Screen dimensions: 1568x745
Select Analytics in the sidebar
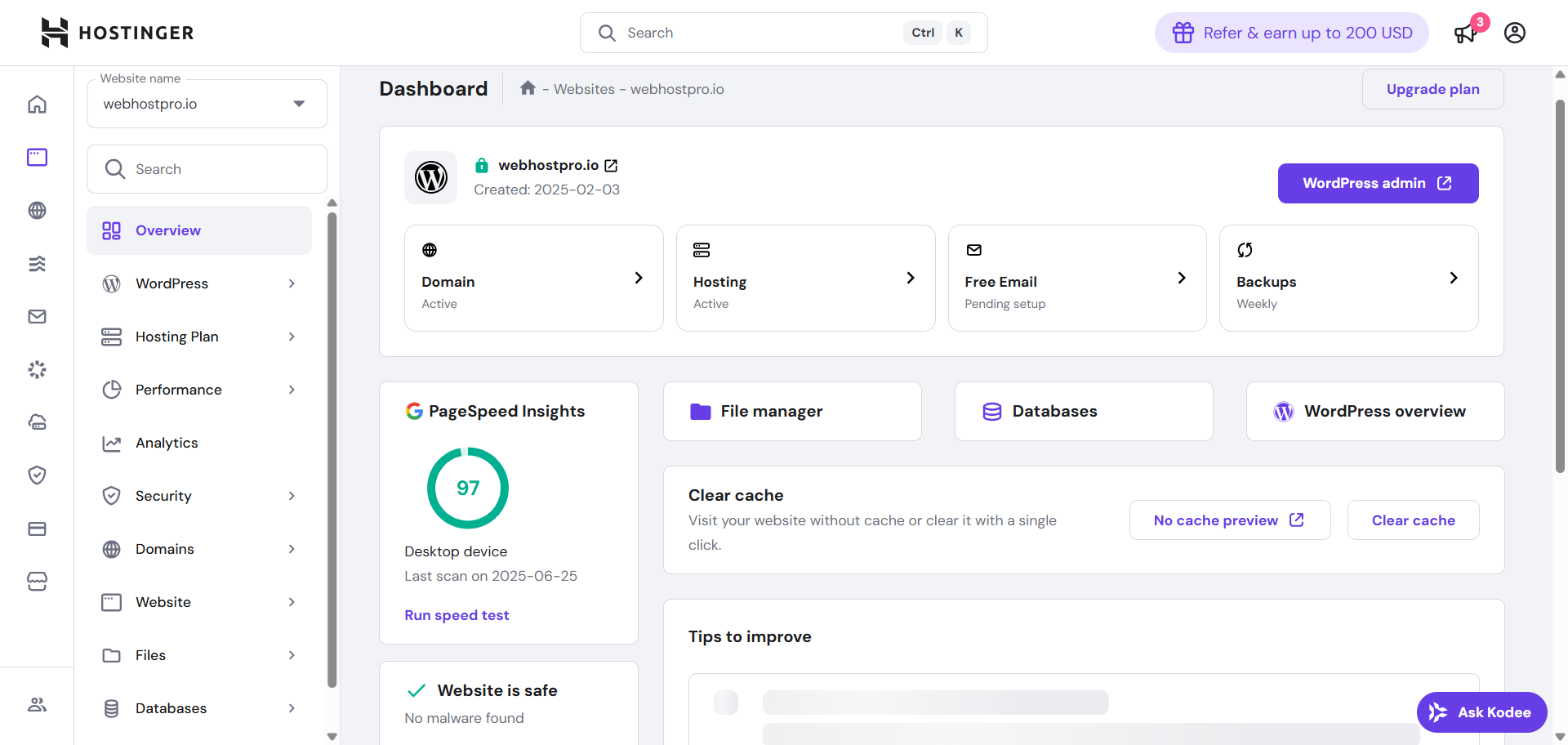199,443
